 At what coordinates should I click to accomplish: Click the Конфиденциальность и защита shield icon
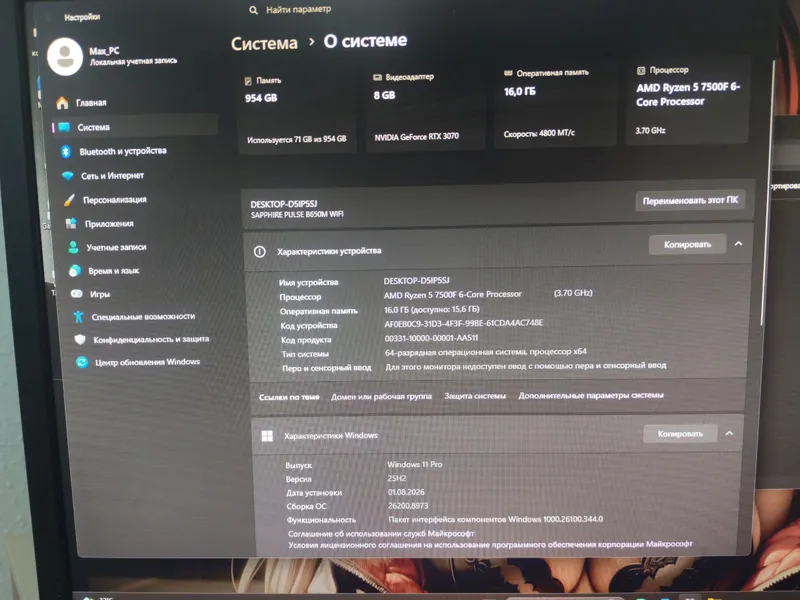pyautogui.click(x=80, y=340)
